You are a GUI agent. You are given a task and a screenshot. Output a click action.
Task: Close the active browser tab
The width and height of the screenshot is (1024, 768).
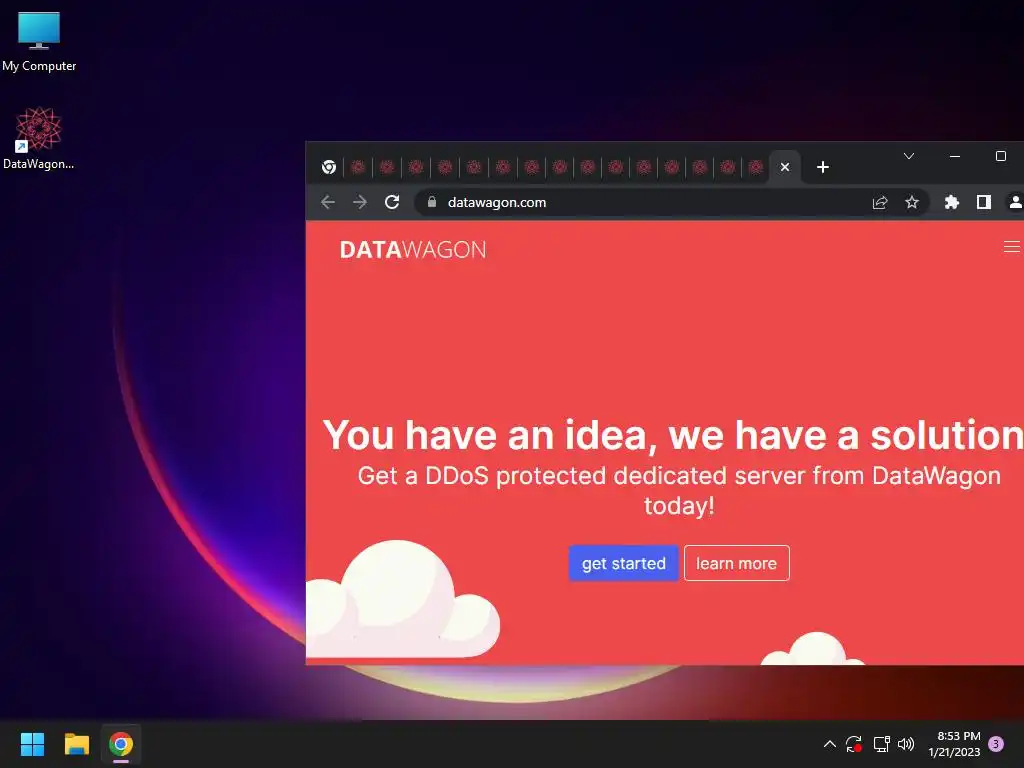point(785,167)
